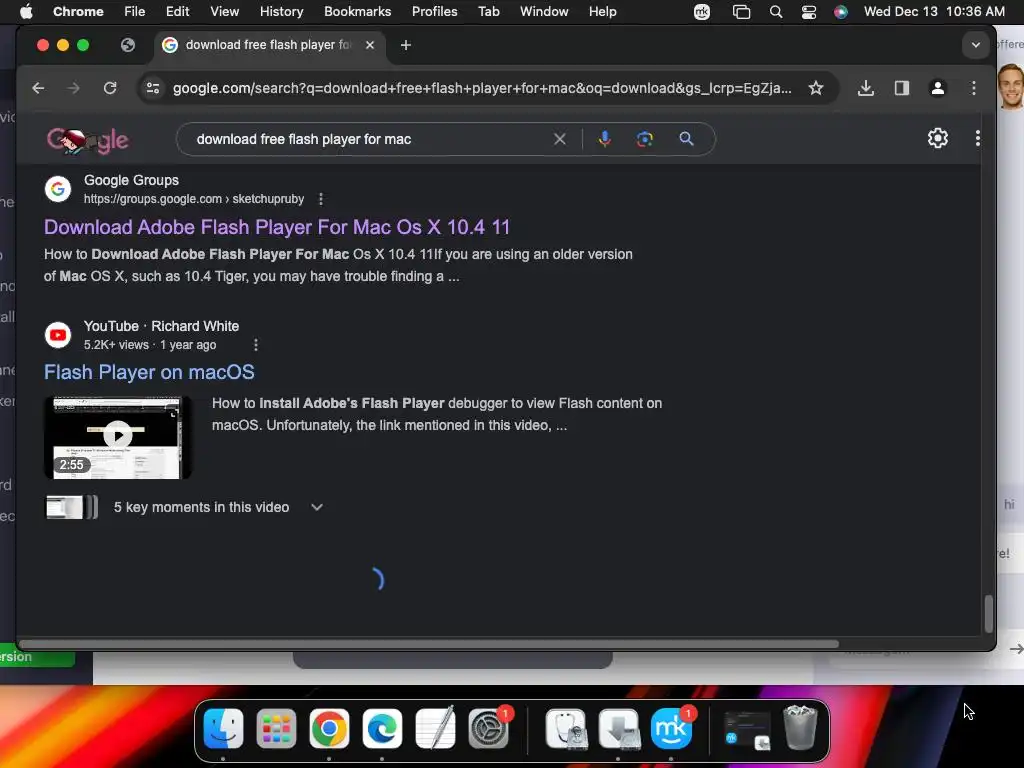Click the Google Groups source name
Viewport: 1024px width, 768px height.
[x=131, y=180]
